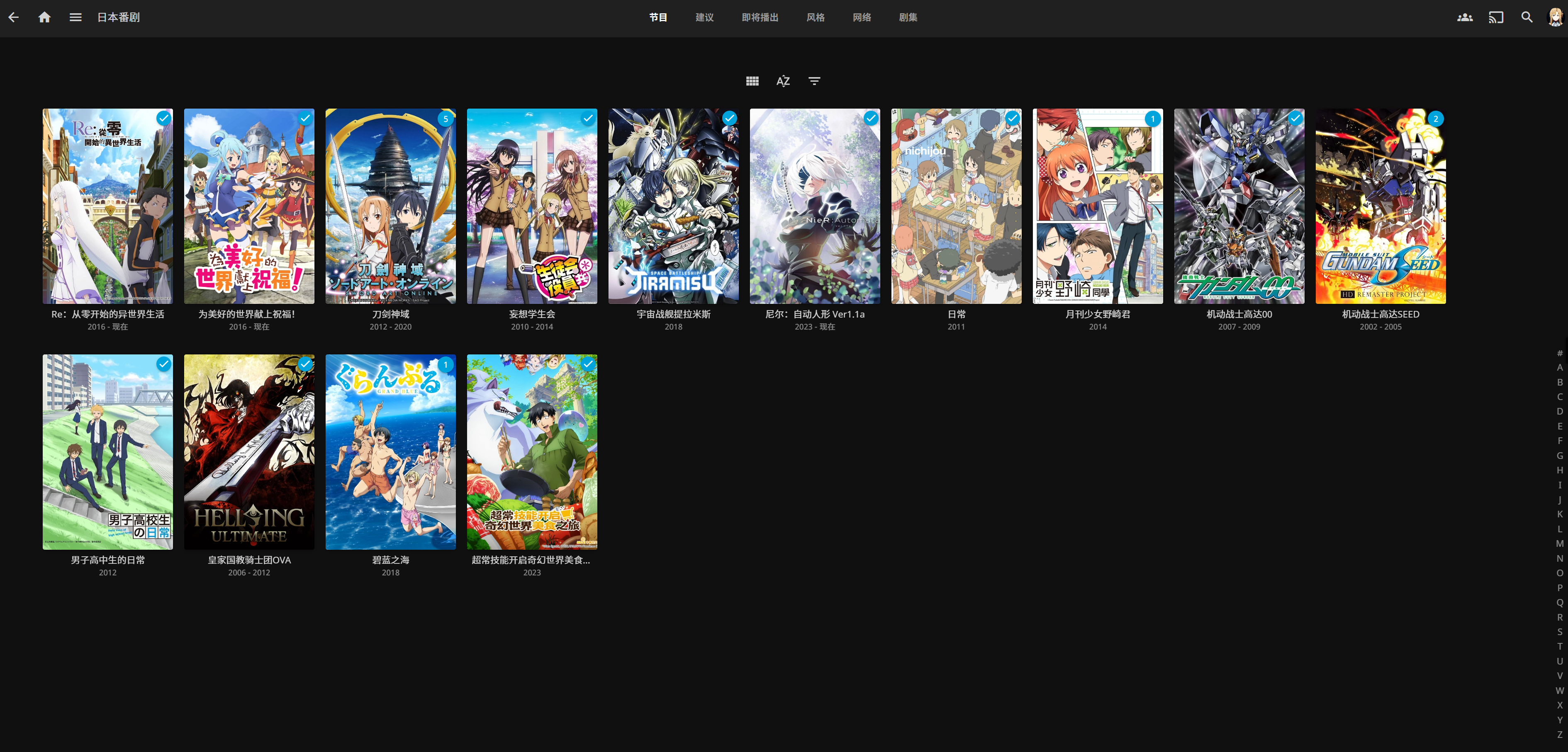Viewport: 1568px width, 752px height.
Task: Open the filter options dropdown
Action: coord(814,81)
